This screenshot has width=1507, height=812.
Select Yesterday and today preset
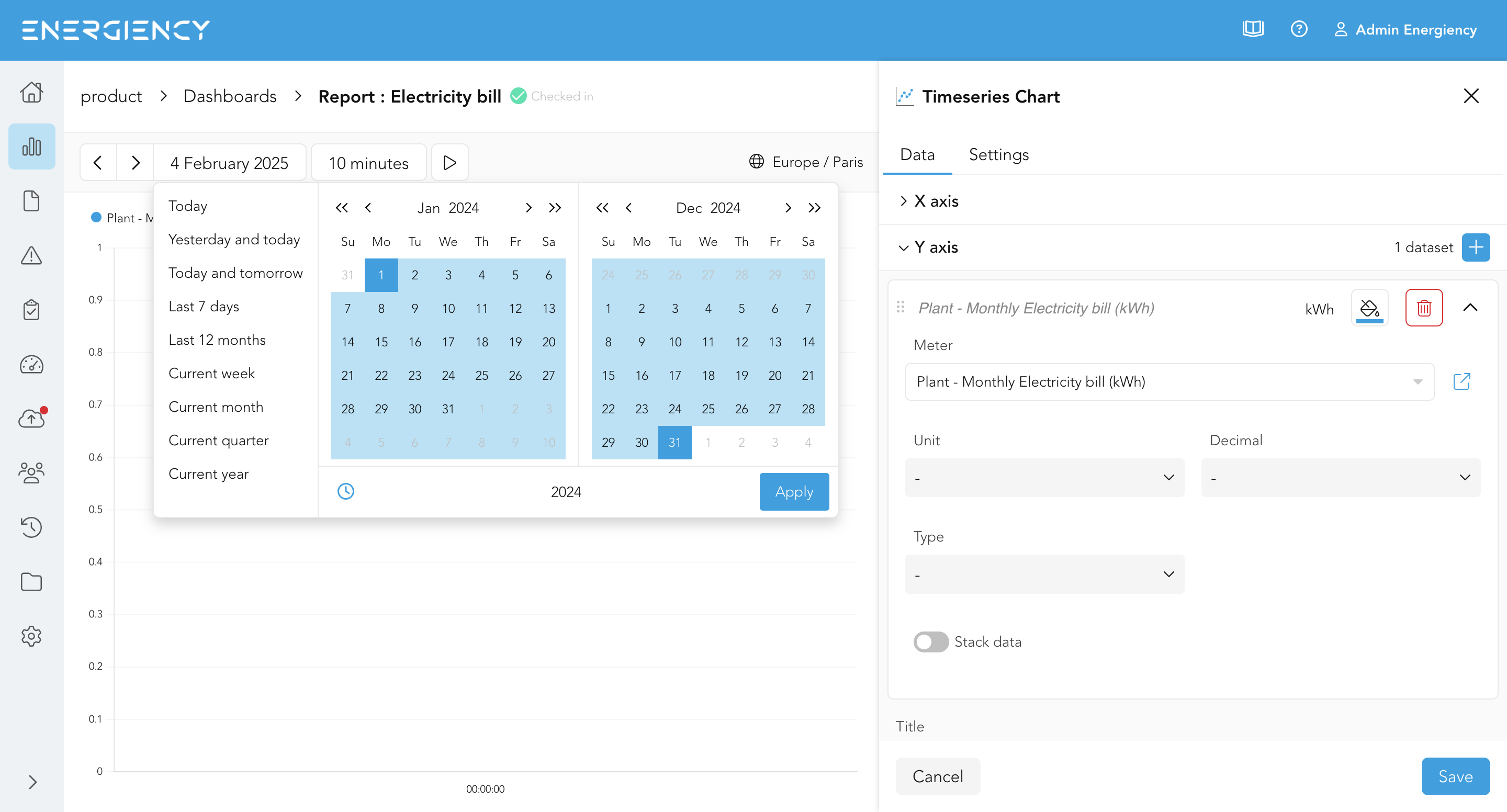coord(234,239)
